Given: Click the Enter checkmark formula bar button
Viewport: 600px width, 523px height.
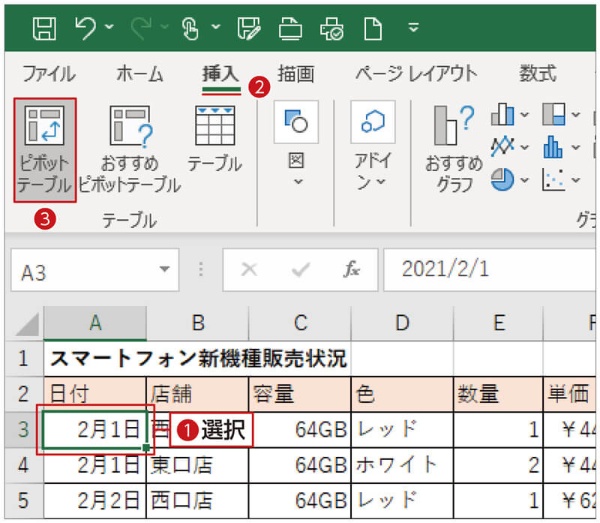Looking at the screenshot, I should point(300,270).
